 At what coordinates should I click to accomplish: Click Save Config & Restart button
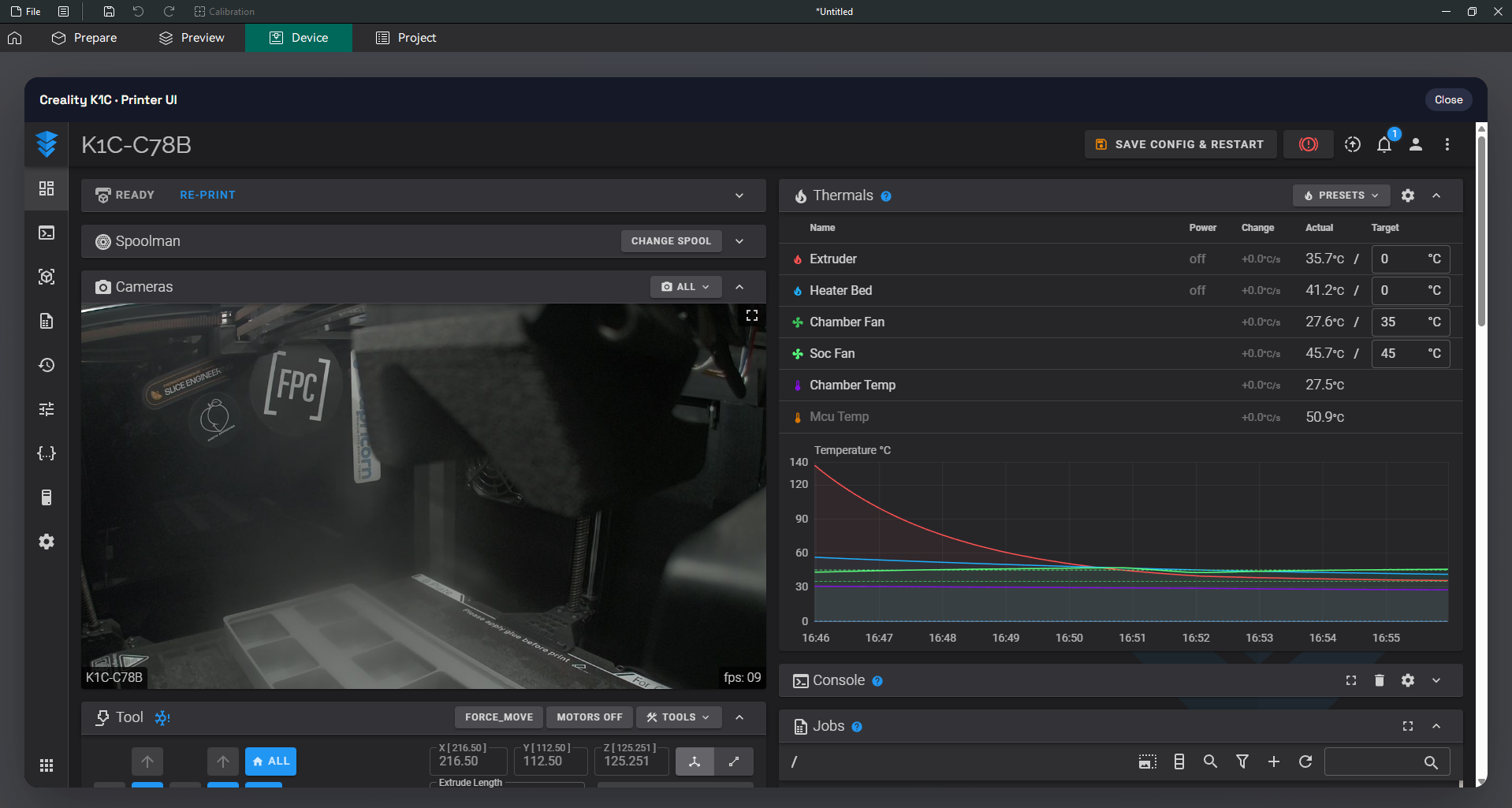click(1180, 144)
